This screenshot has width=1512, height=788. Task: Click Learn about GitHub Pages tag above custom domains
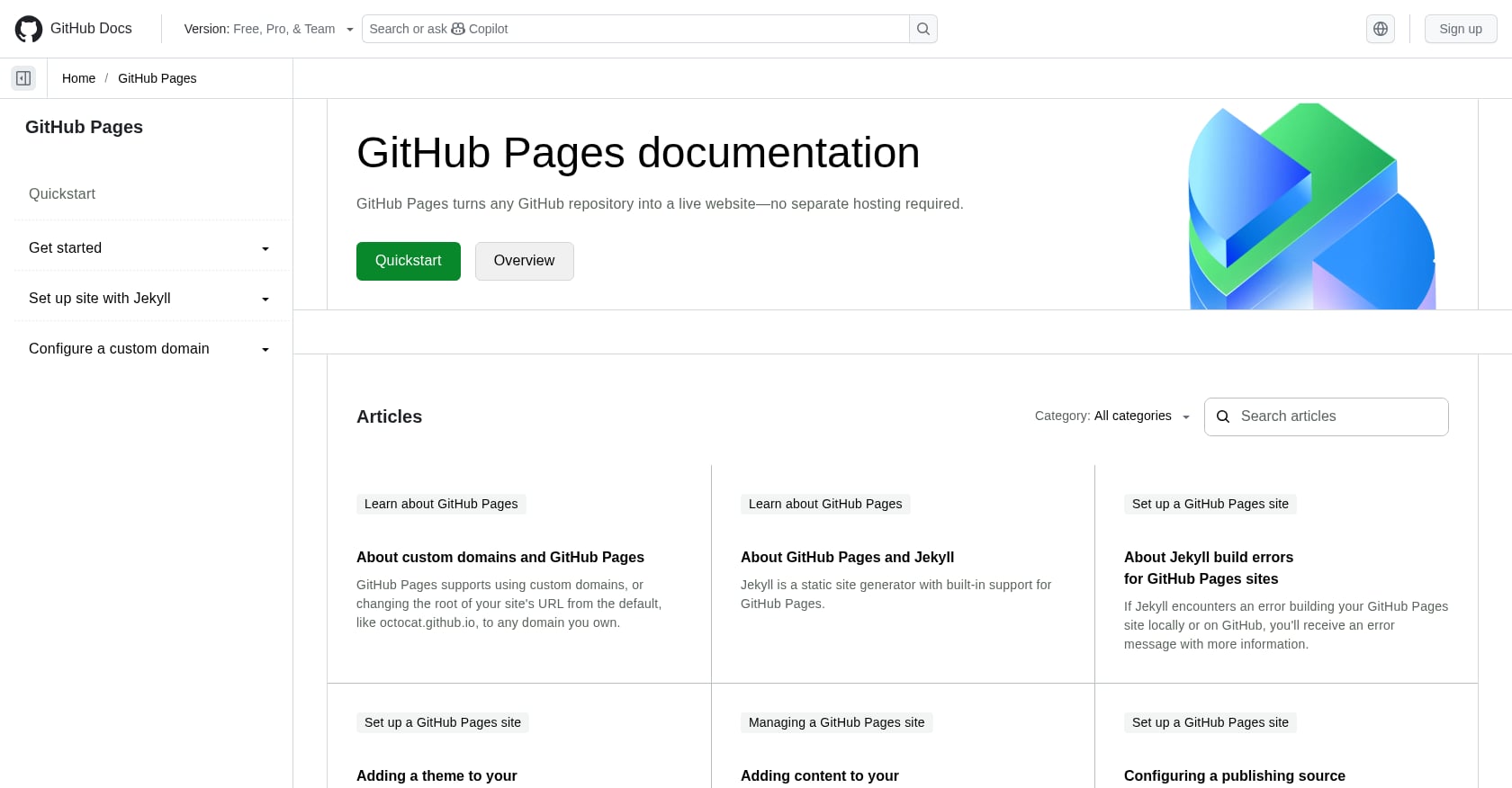pyautogui.click(x=441, y=504)
